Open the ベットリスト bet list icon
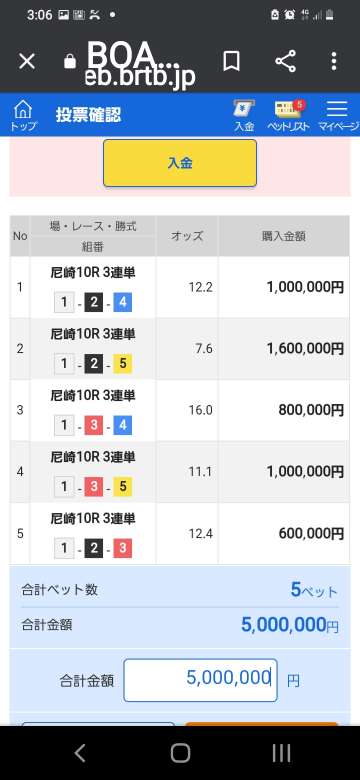Screen dimensions: 360x780 point(288,115)
